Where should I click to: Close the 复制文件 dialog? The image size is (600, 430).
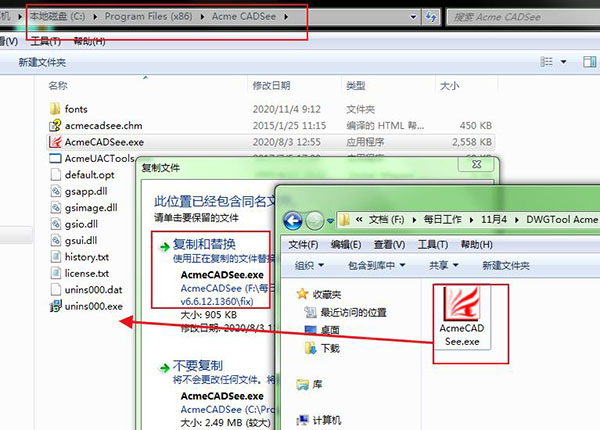pos(476,165)
